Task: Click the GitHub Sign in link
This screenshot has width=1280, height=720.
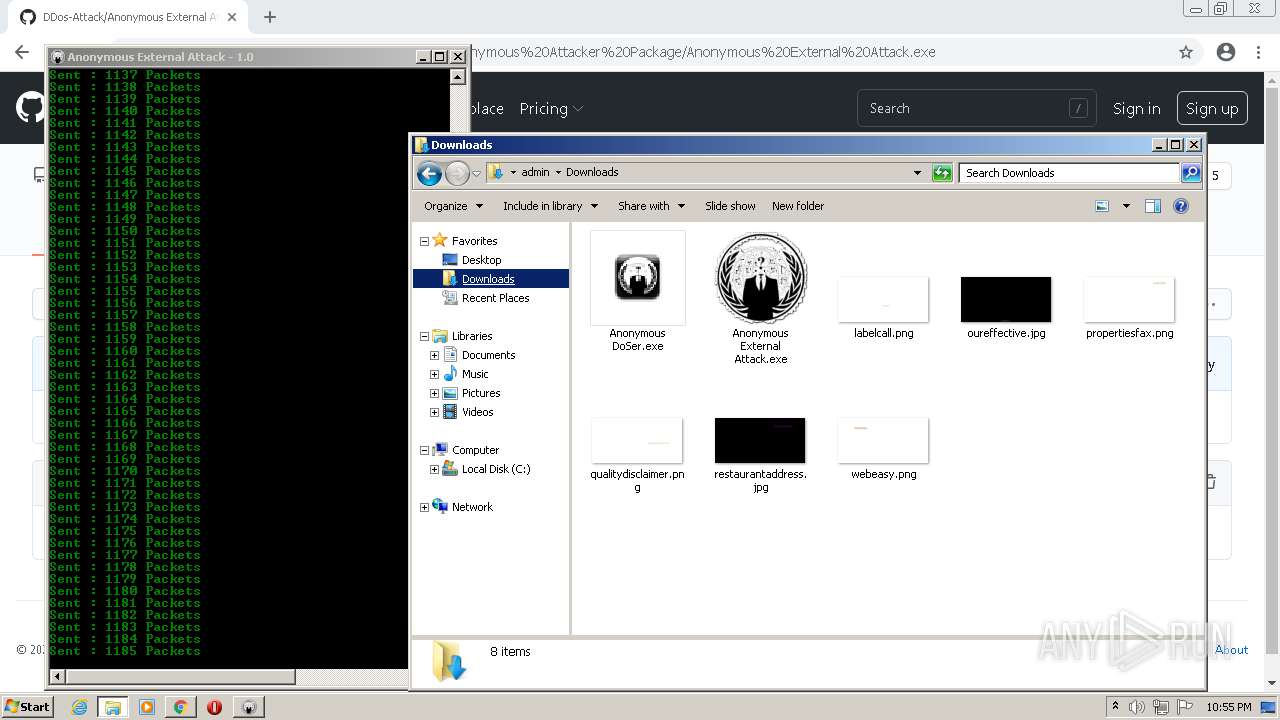Action: (1137, 109)
